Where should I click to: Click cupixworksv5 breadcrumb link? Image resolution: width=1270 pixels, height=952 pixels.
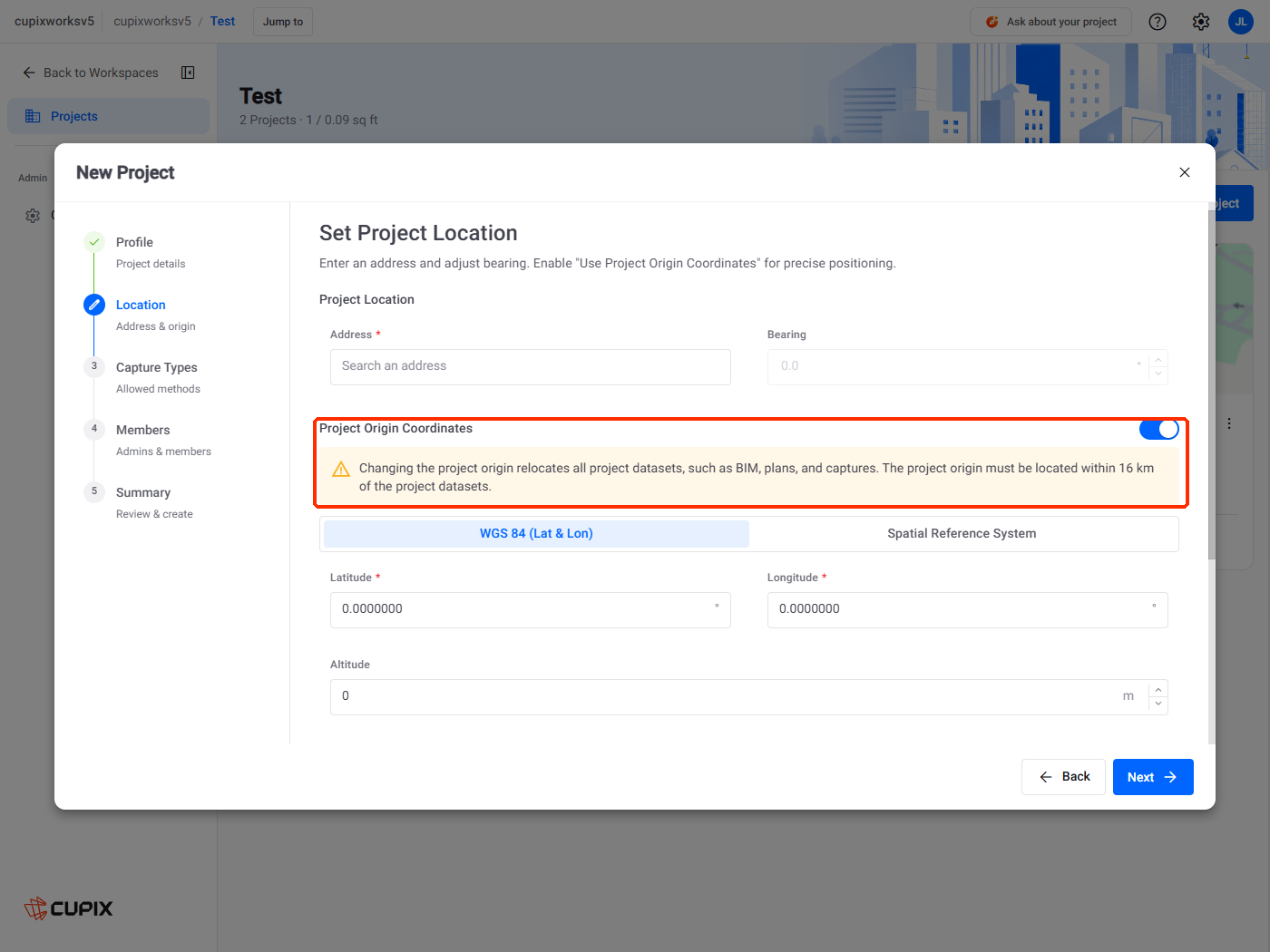tap(152, 21)
